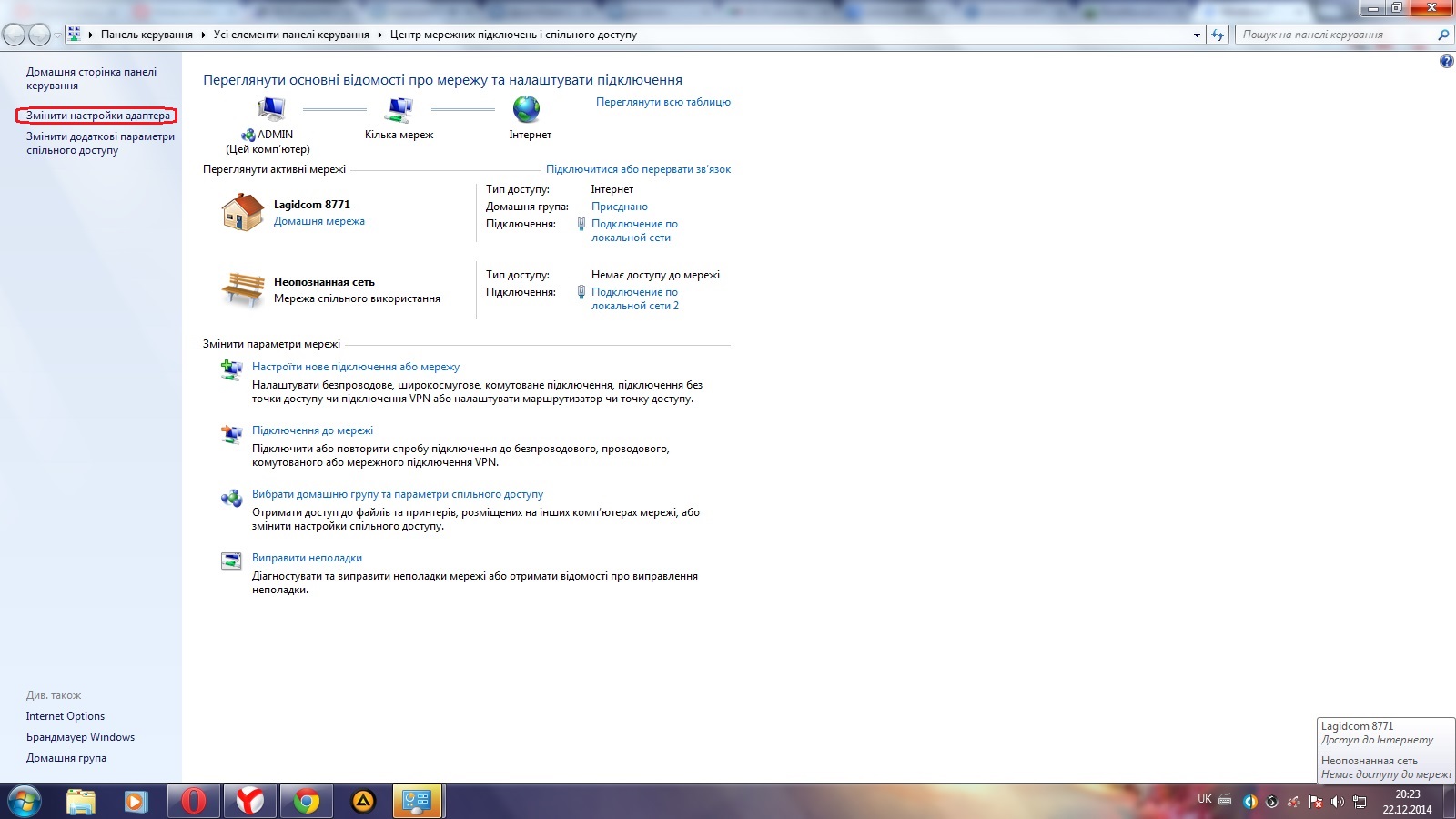This screenshot has height=819, width=1456.
Task: Click the park bench icon for Неопознанная сеть
Action: (x=242, y=289)
